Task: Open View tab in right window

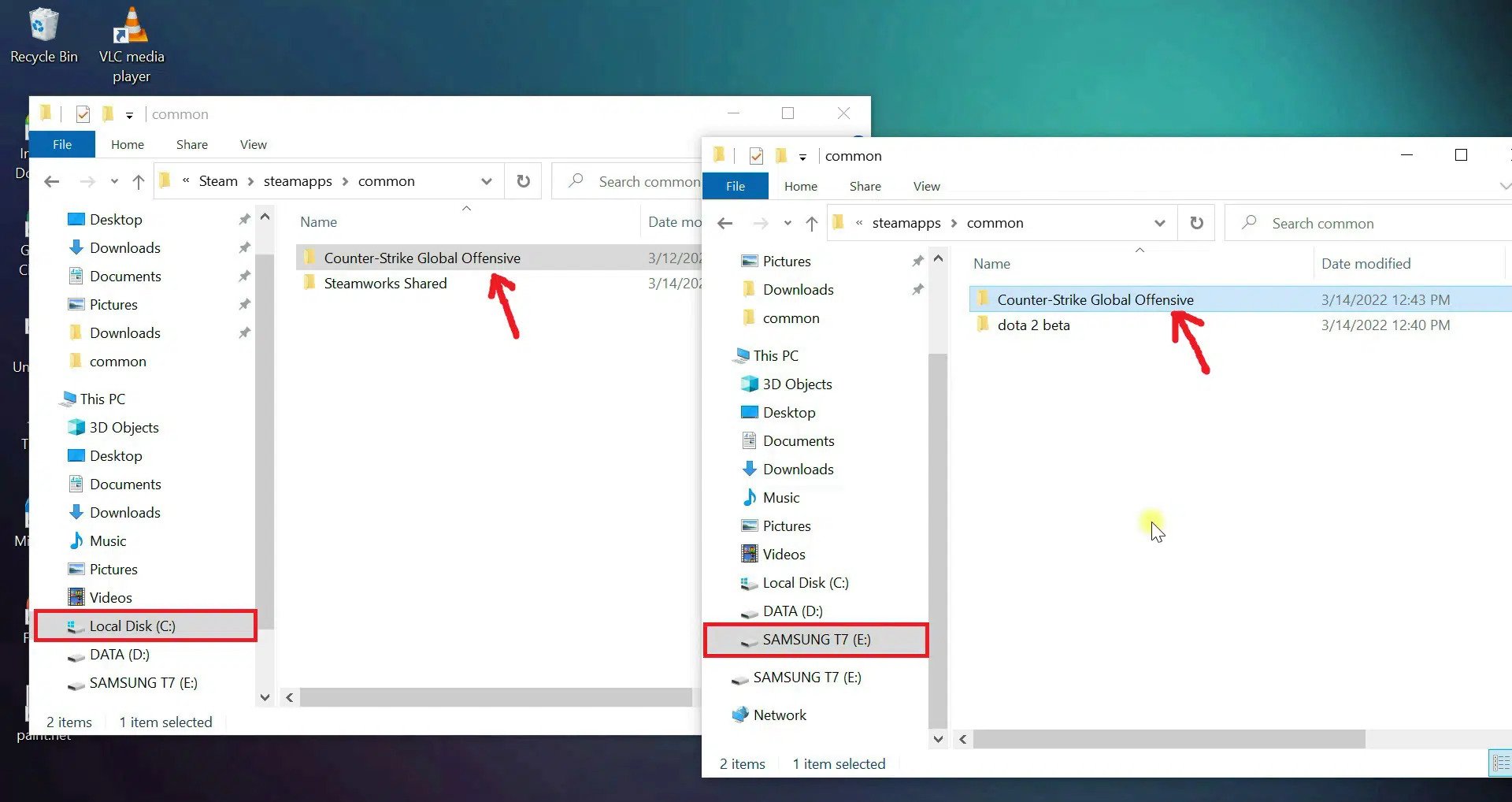Action: 926,186
